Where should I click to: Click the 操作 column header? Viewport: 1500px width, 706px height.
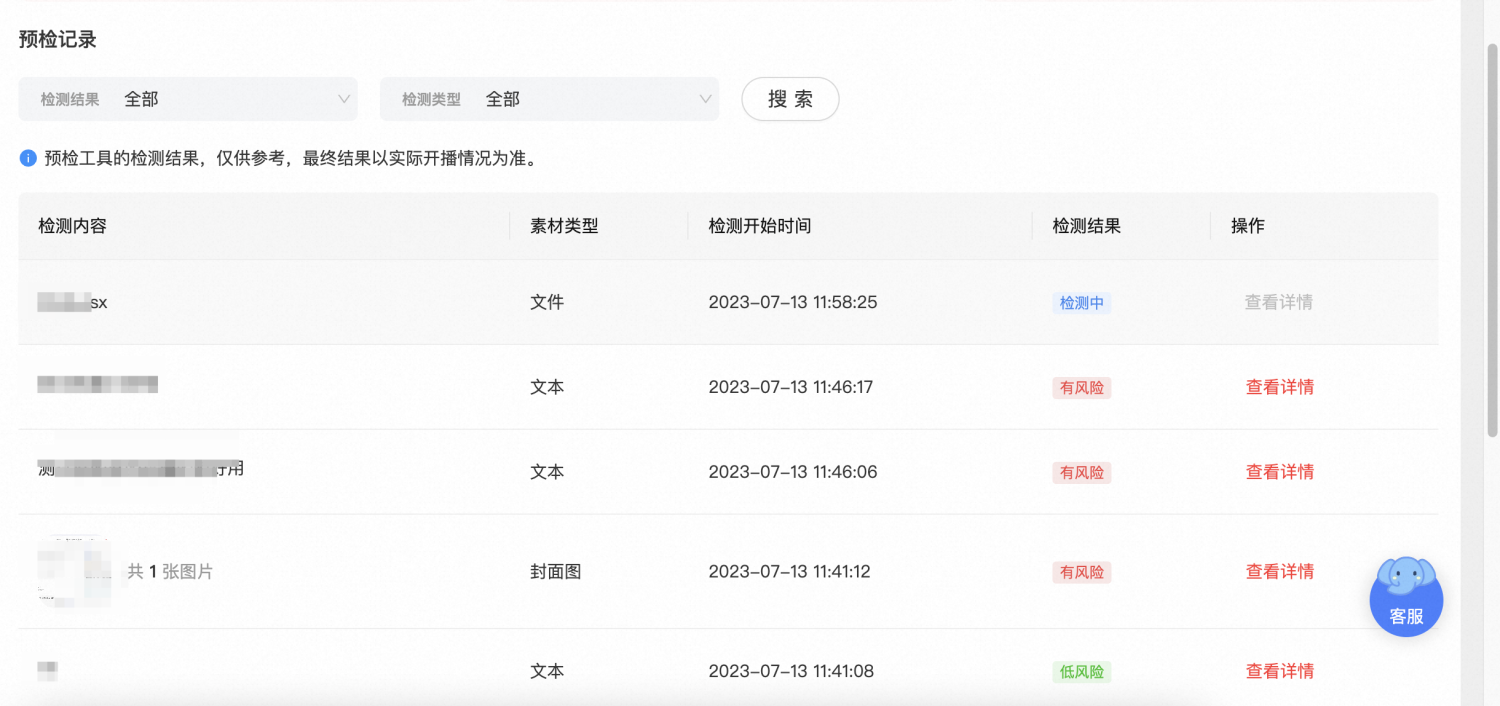[x=1248, y=226]
